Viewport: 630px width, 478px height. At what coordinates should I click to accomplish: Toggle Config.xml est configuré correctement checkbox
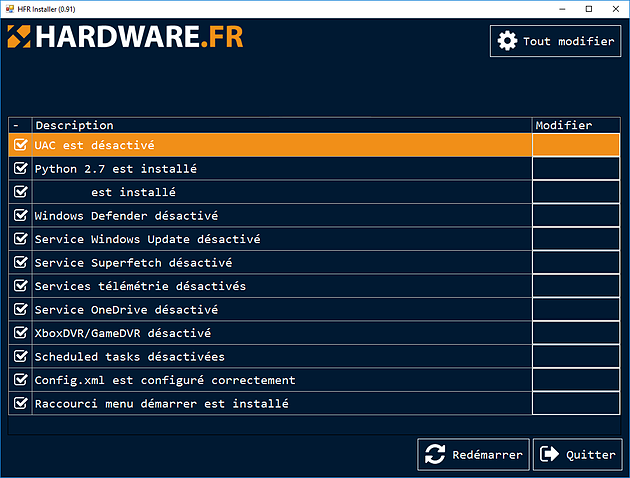[x=20, y=380]
